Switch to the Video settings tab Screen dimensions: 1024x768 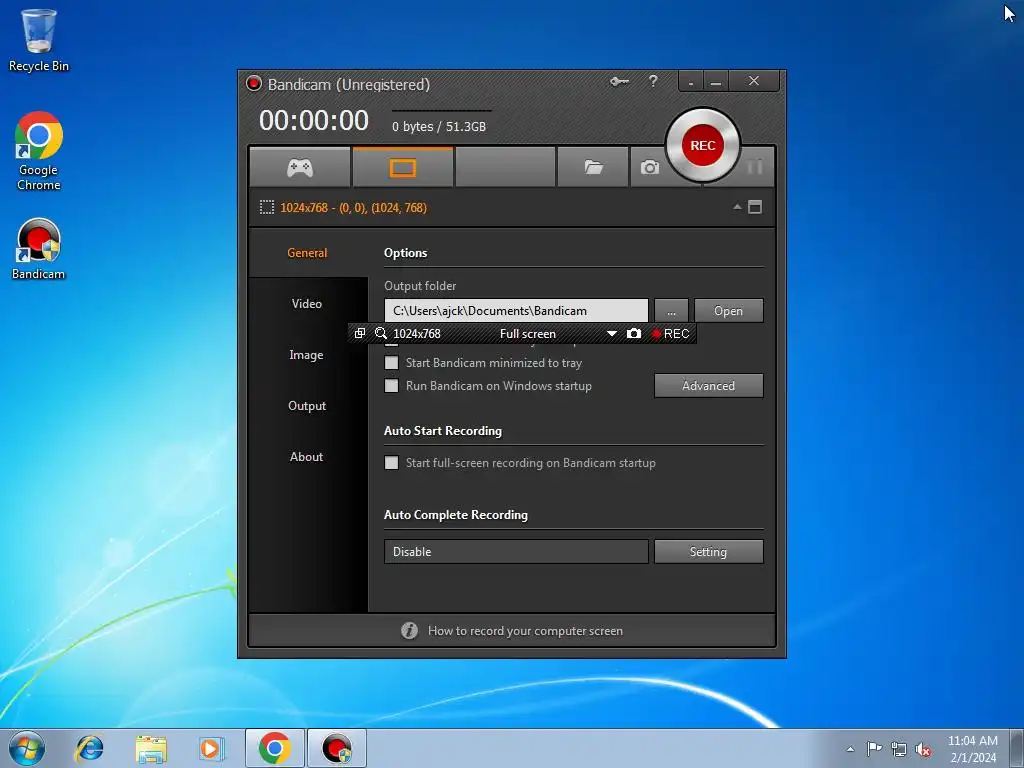point(307,304)
